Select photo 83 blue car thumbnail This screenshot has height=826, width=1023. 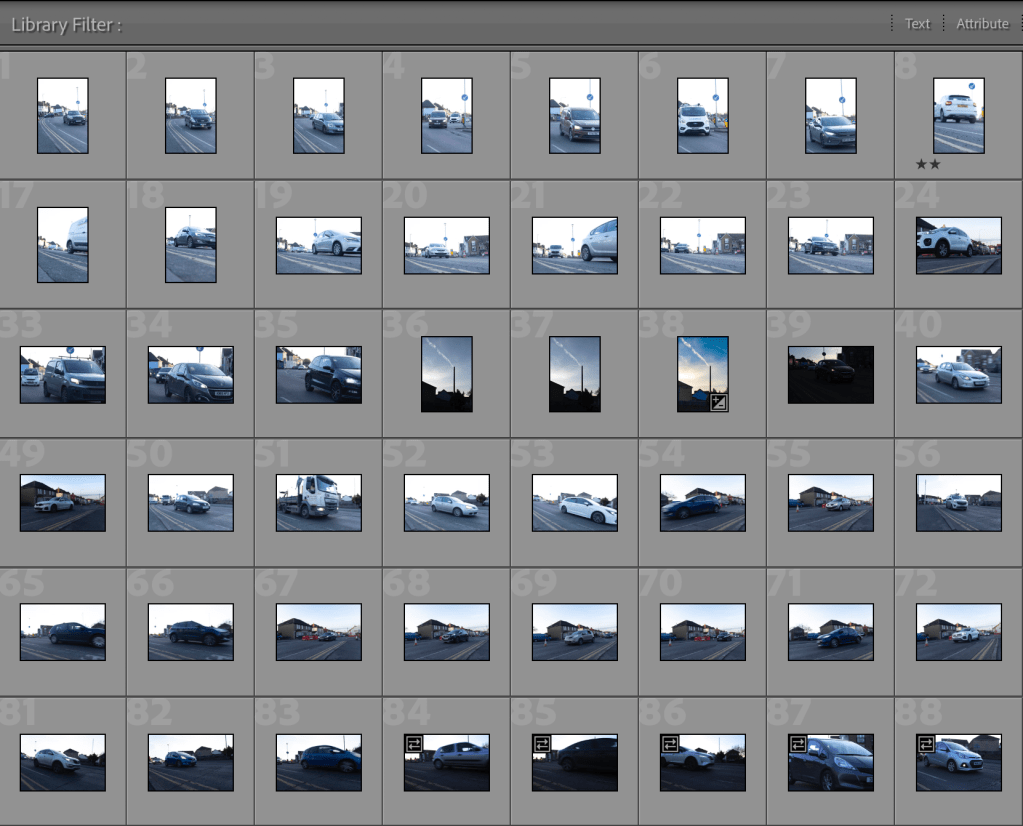click(319, 762)
